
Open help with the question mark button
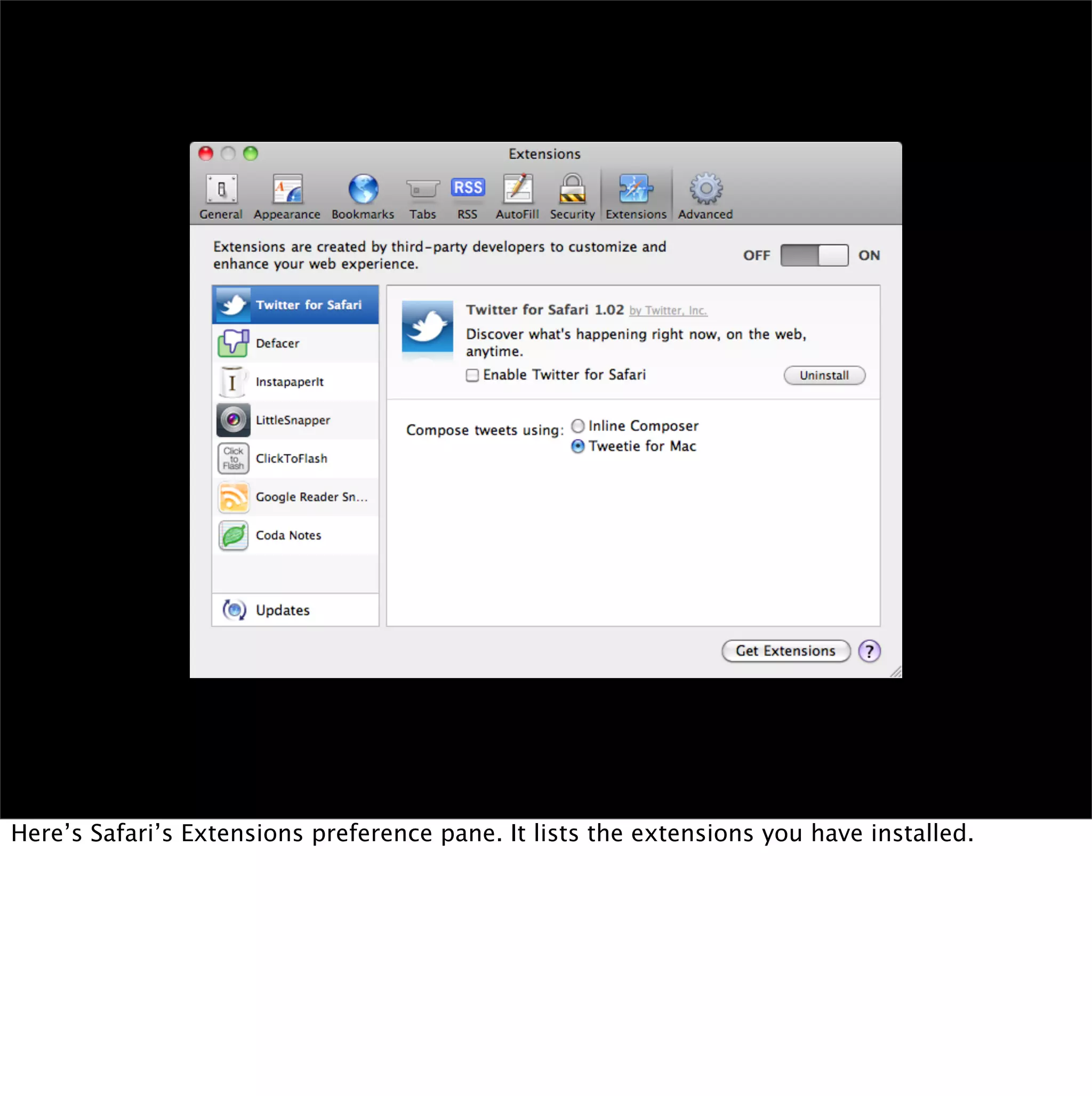[x=869, y=651]
